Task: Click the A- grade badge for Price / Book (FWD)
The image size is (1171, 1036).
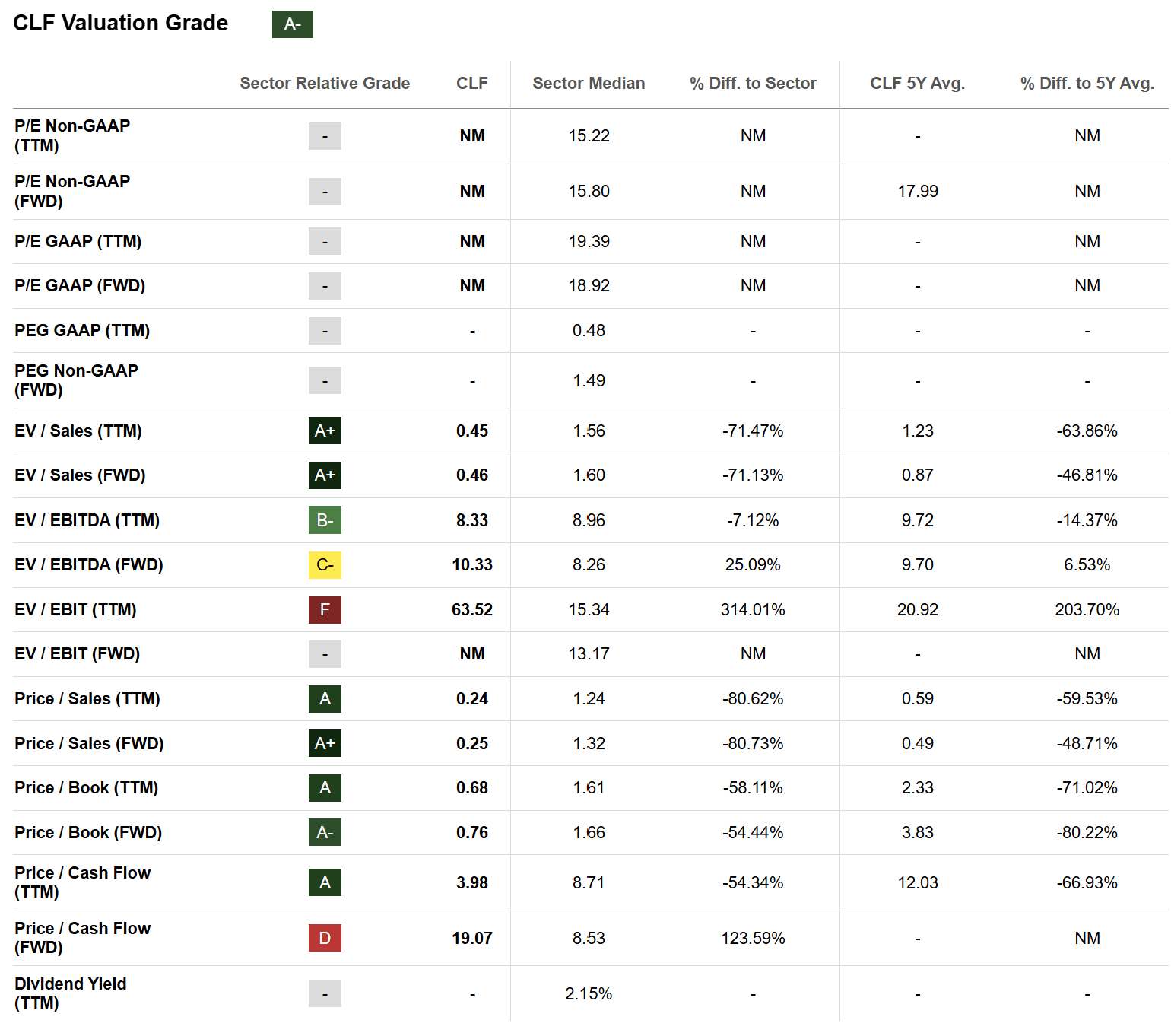Action: pyautogui.click(x=325, y=833)
